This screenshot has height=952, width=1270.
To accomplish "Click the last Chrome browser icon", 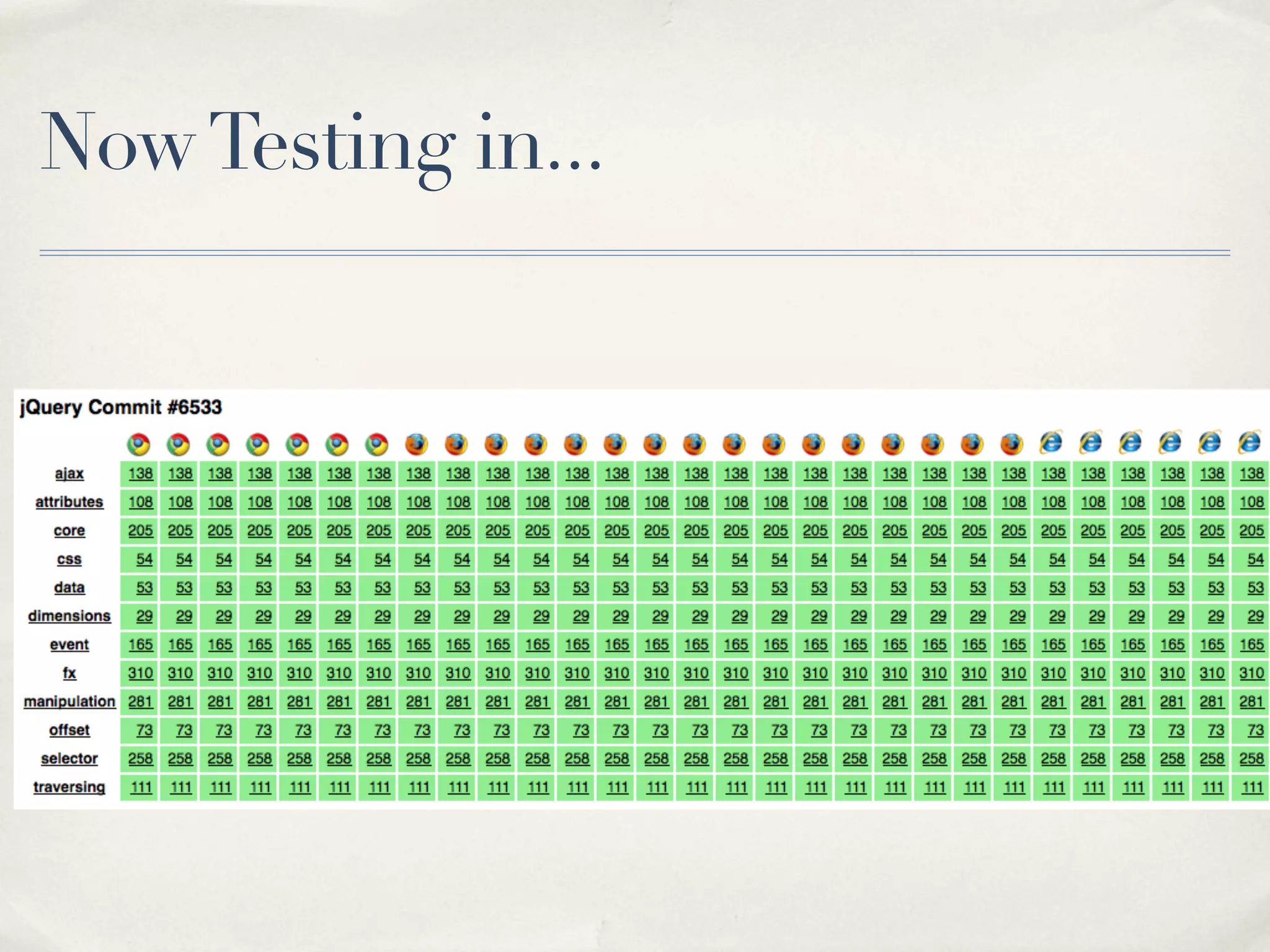I will [x=377, y=444].
